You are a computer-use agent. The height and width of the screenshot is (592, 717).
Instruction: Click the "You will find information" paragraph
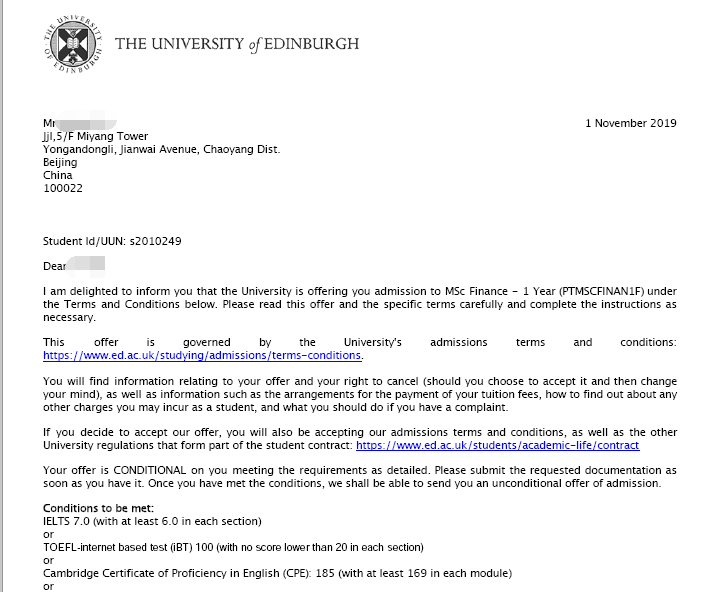359,394
